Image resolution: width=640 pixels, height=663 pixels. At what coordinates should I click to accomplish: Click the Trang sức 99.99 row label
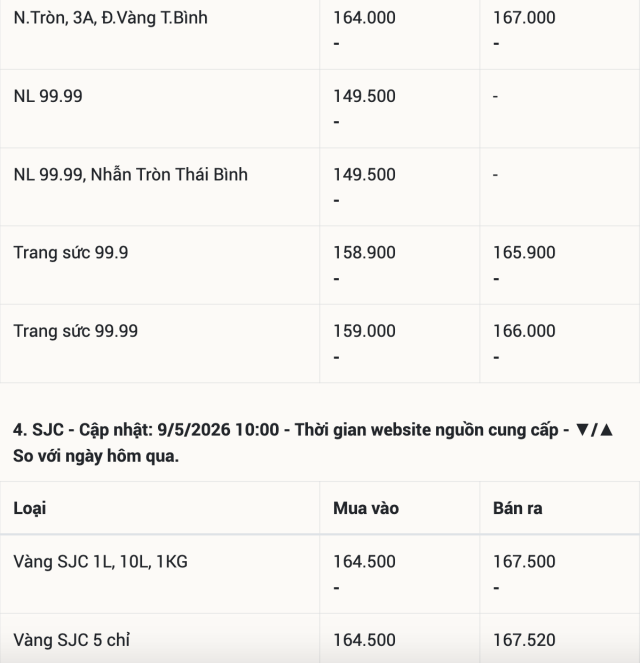click(75, 331)
